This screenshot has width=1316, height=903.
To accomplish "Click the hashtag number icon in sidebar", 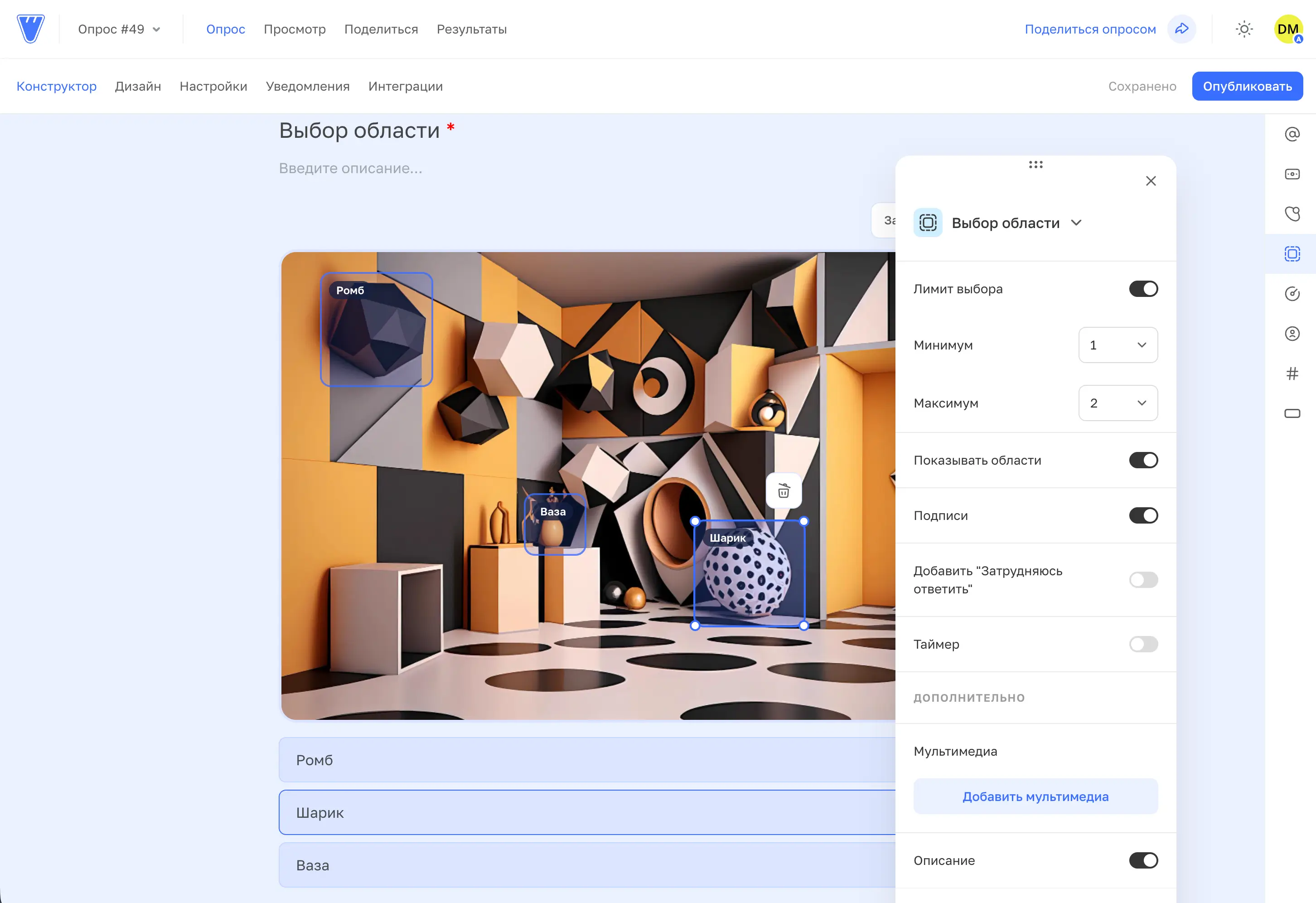I will click(x=1292, y=374).
